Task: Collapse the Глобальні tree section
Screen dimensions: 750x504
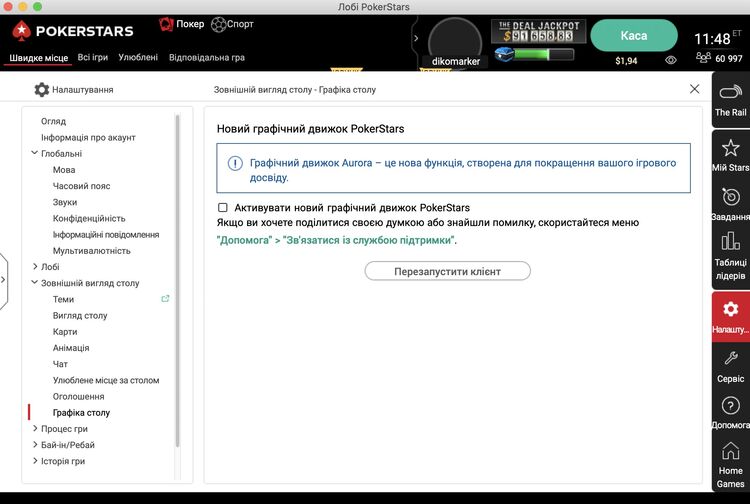Action: [34, 154]
